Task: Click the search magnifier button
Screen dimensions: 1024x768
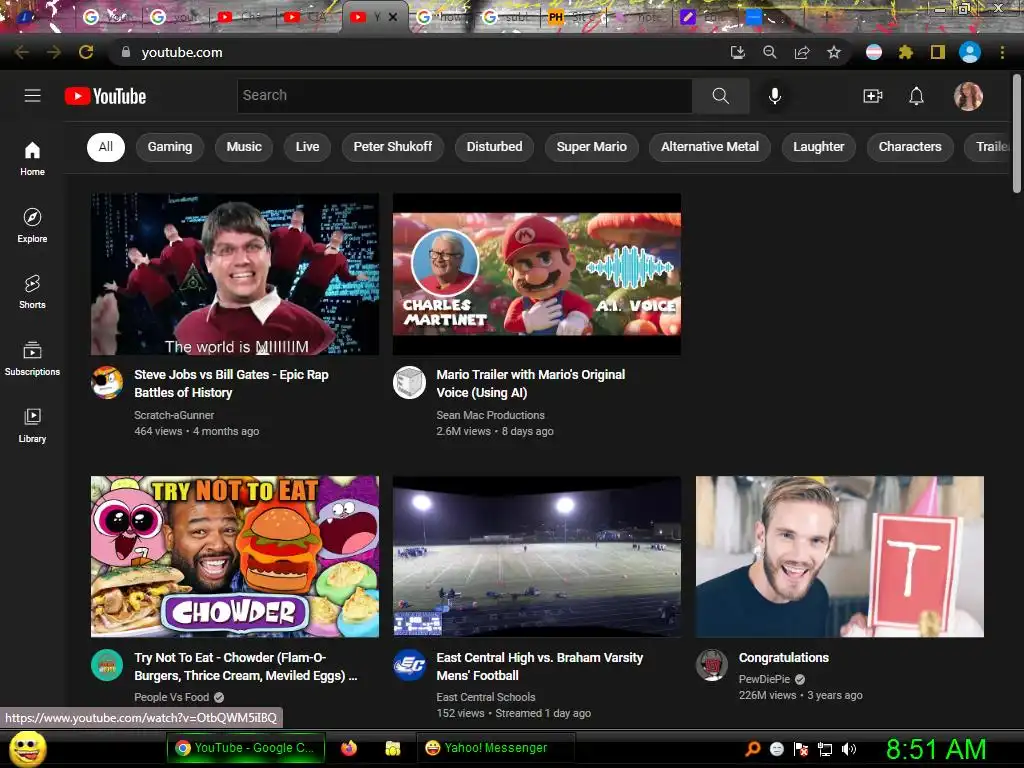Action: coord(720,96)
